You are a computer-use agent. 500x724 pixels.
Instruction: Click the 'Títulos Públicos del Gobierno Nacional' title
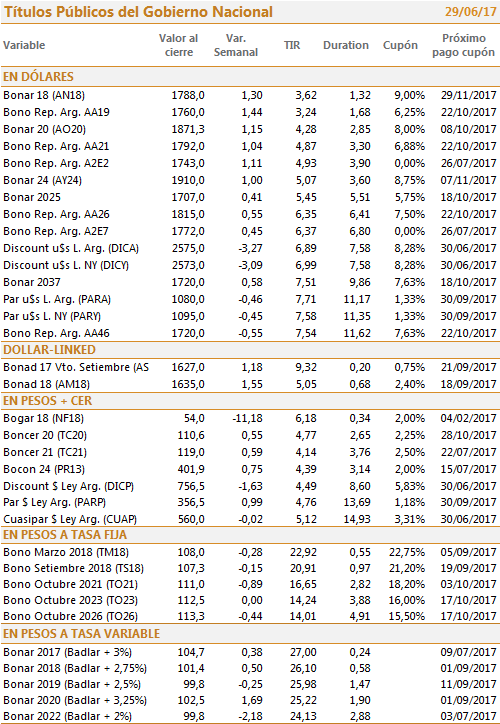[x=138, y=12]
